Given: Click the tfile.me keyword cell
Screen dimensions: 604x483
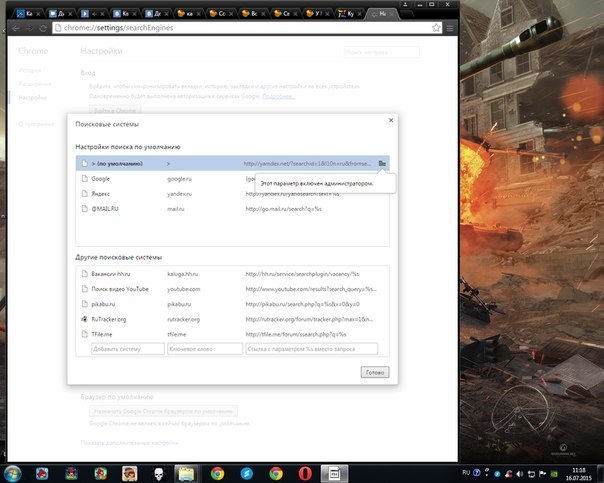Looking at the screenshot, I should click(x=176, y=334).
